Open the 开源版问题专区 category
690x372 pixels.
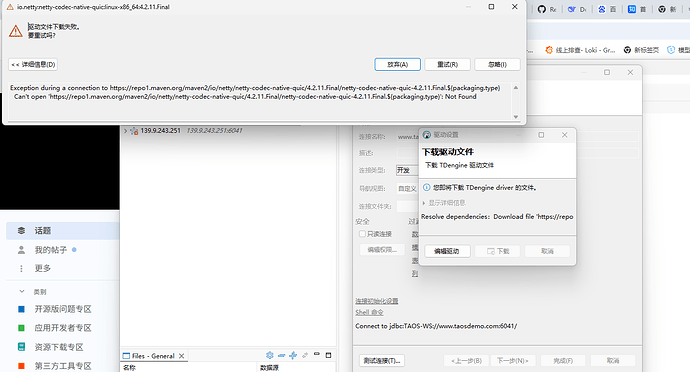coord(63,309)
